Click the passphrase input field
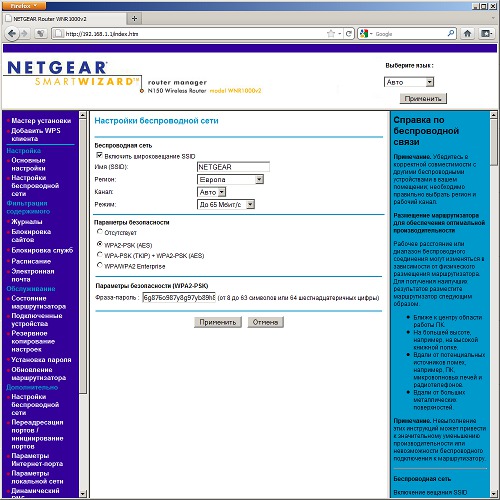This screenshot has width=500, height=500. tap(179, 297)
